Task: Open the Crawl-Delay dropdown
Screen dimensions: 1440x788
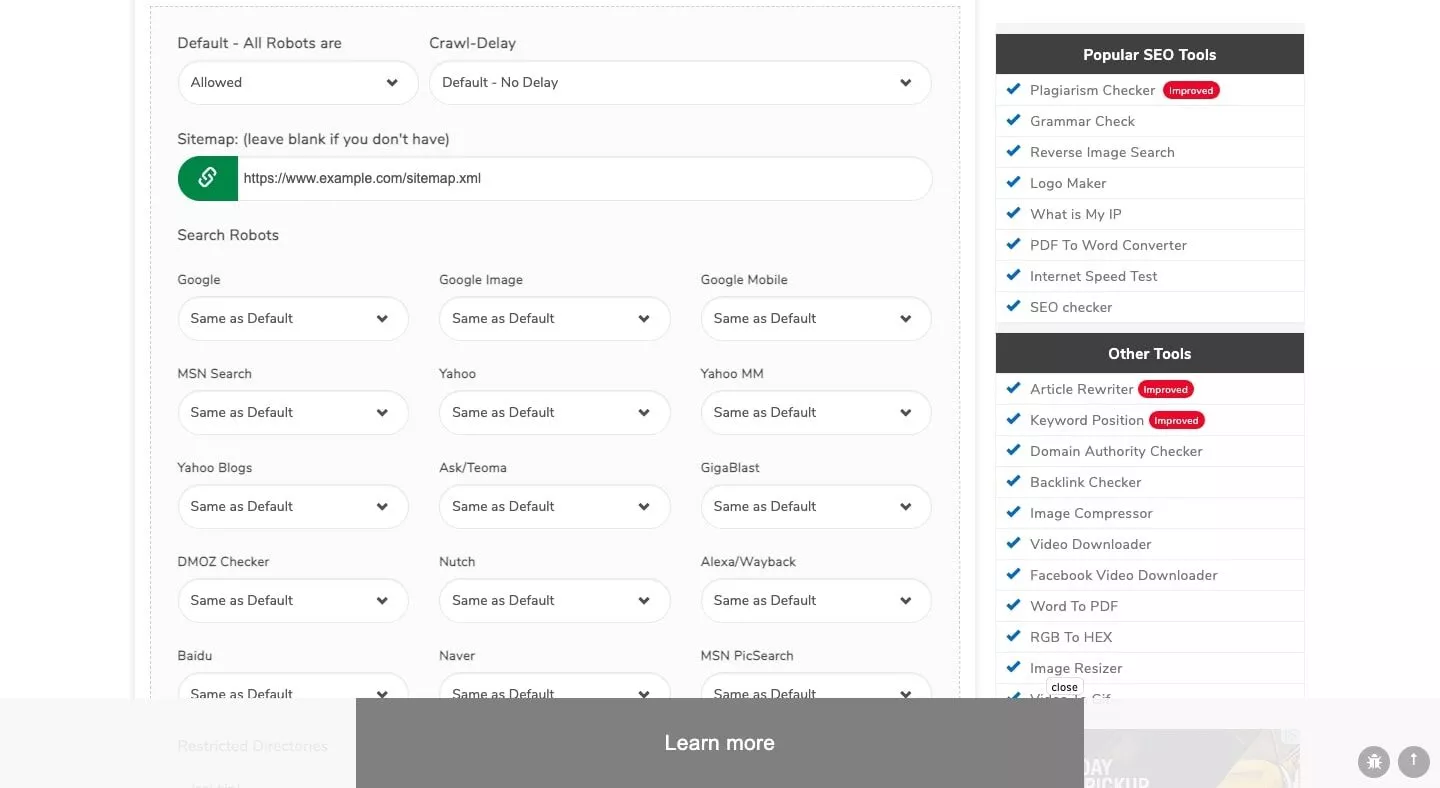Action: click(680, 82)
